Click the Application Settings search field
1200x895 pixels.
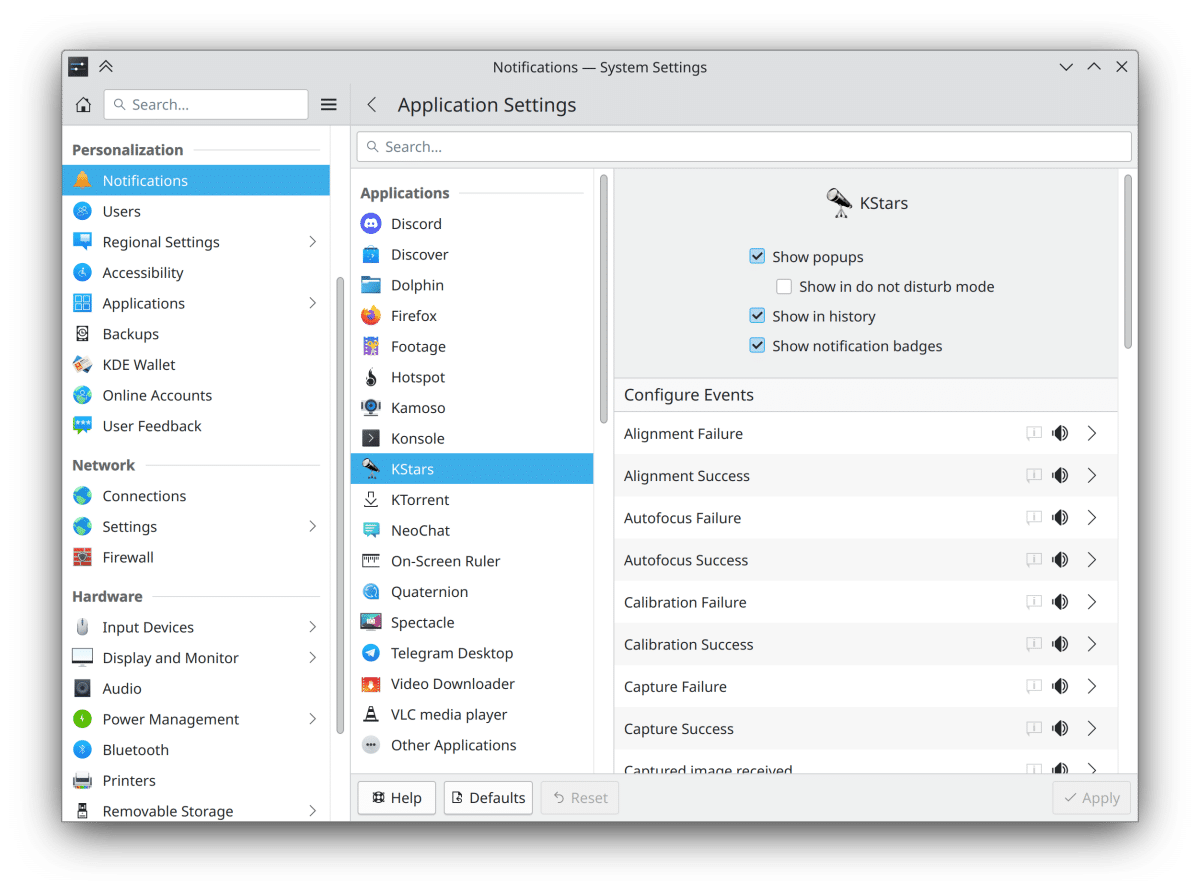(x=744, y=147)
